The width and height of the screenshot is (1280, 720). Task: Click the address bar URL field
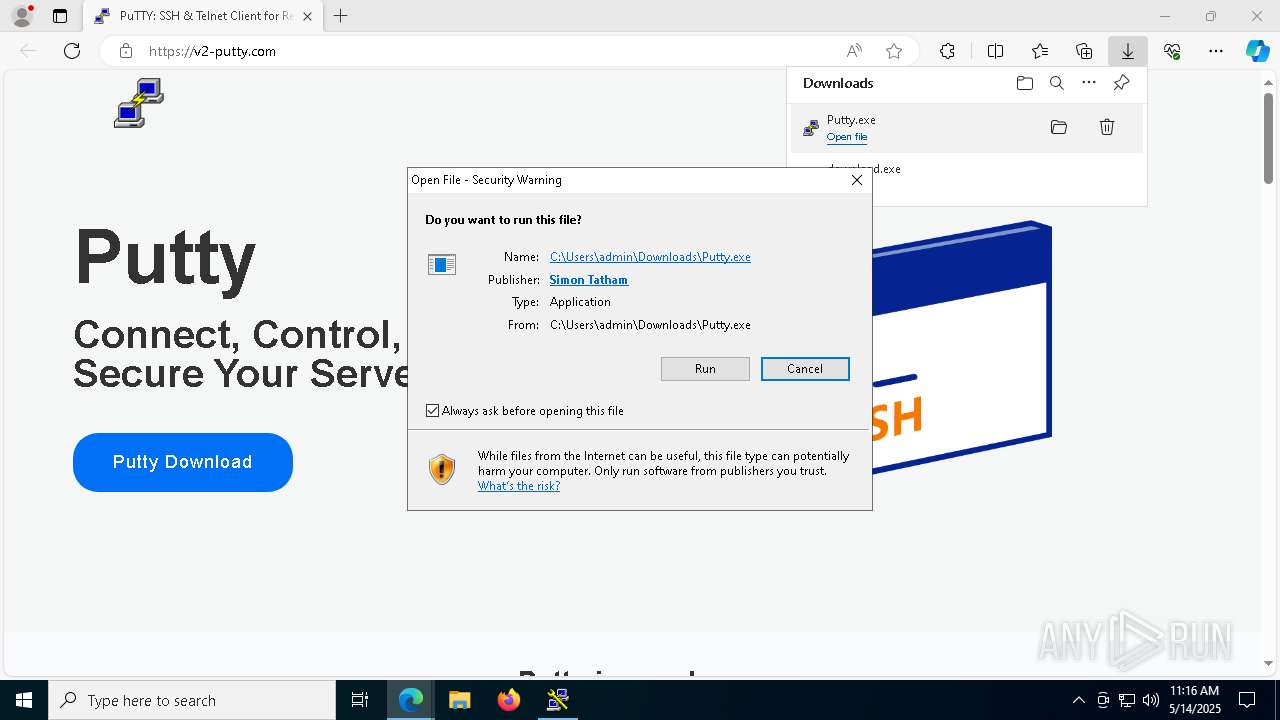point(490,51)
